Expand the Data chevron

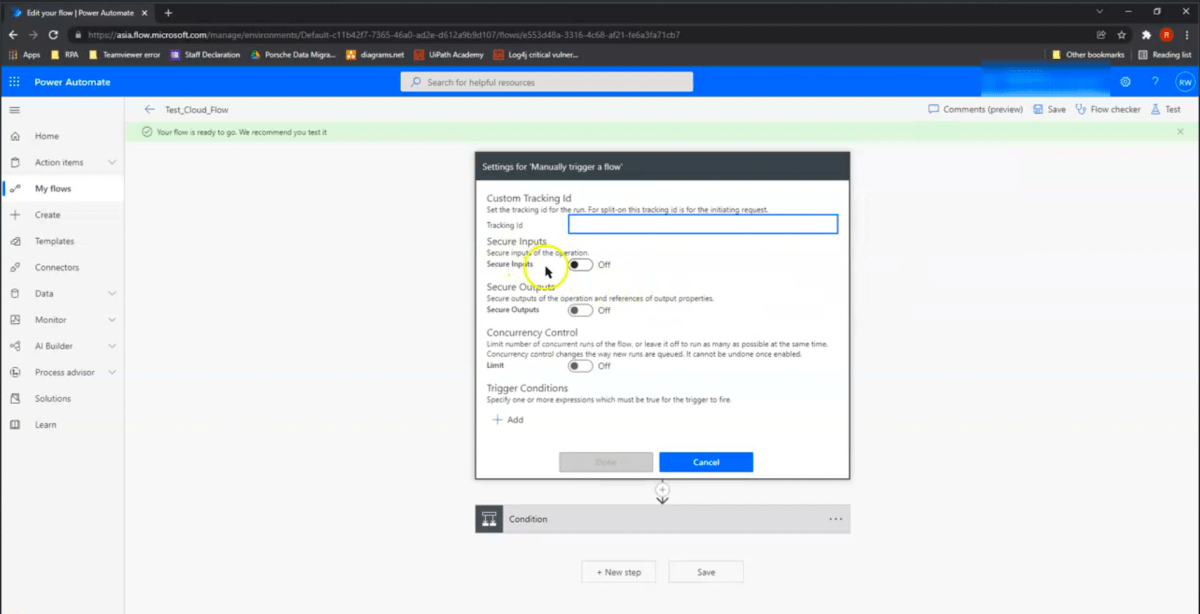(112, 294)
